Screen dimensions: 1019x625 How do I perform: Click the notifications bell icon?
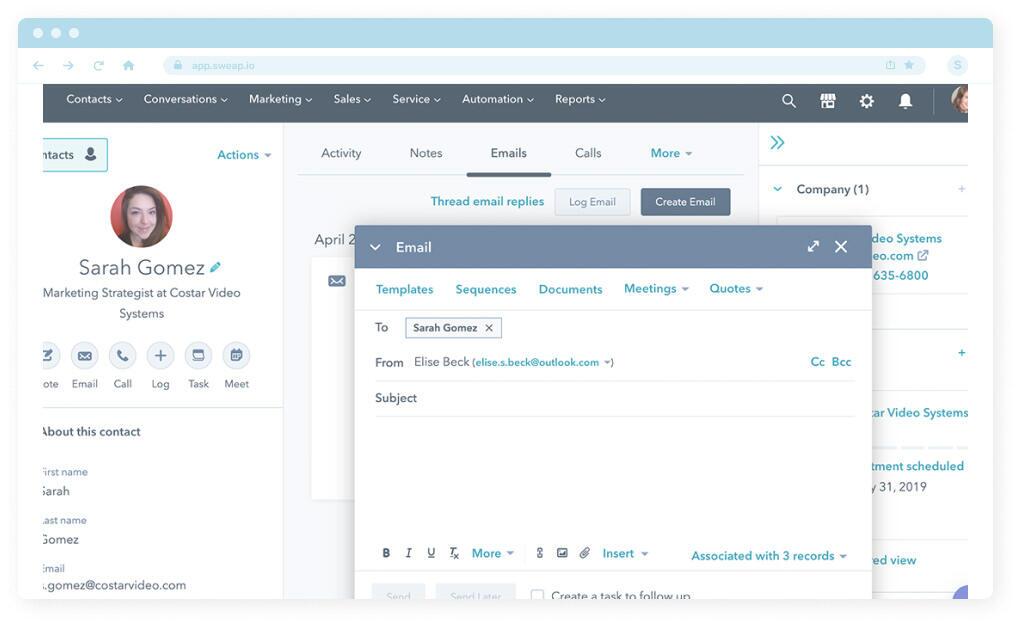(x=905, y=101)
